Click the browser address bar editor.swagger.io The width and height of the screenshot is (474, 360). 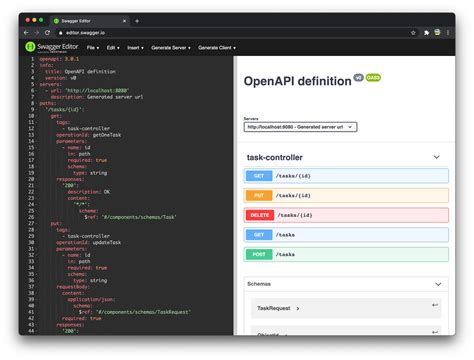[x=85, y=33]
